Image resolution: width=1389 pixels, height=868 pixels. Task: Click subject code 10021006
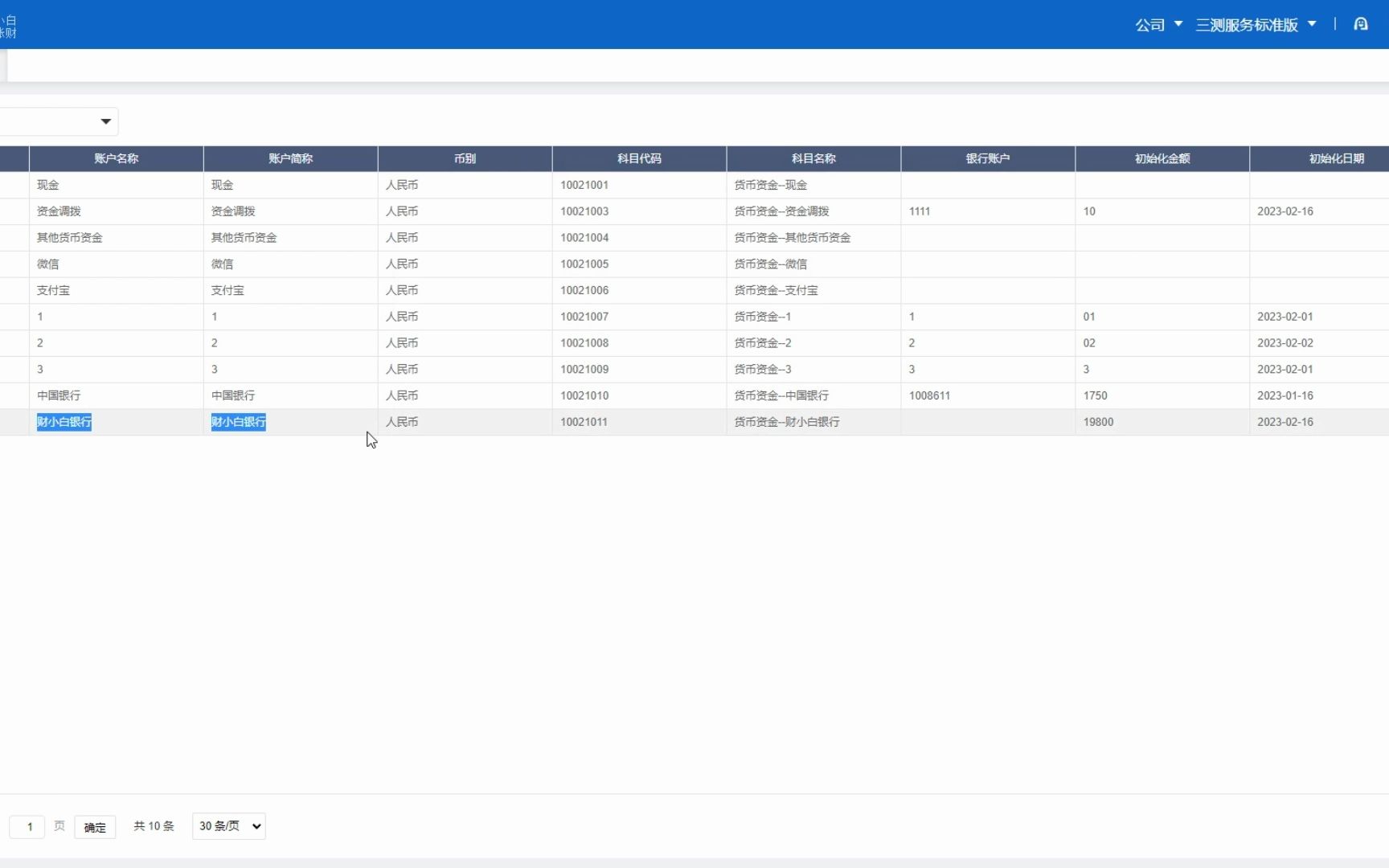584,290
